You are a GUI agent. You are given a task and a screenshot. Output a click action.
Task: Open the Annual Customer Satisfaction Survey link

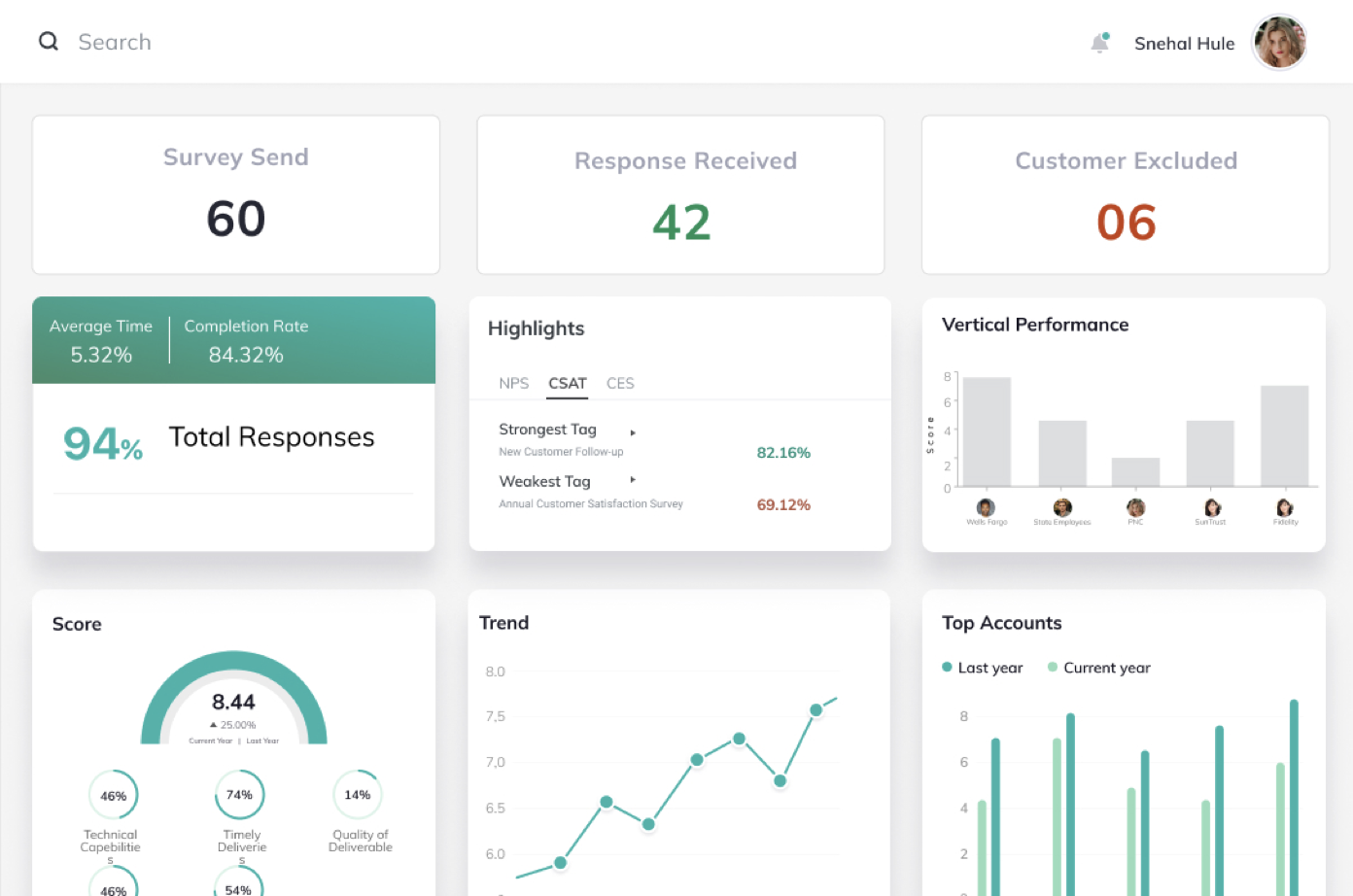[x=590, y=504]
